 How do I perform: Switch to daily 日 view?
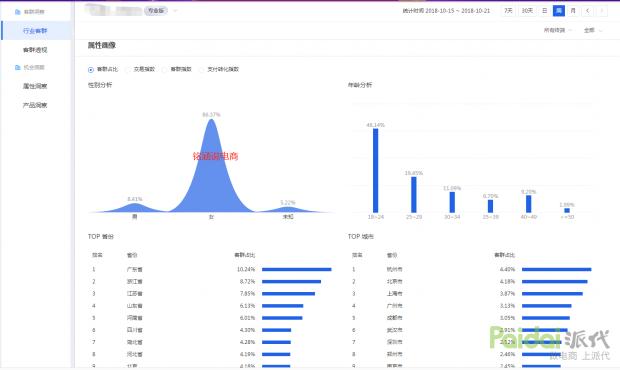click(544, 11)
